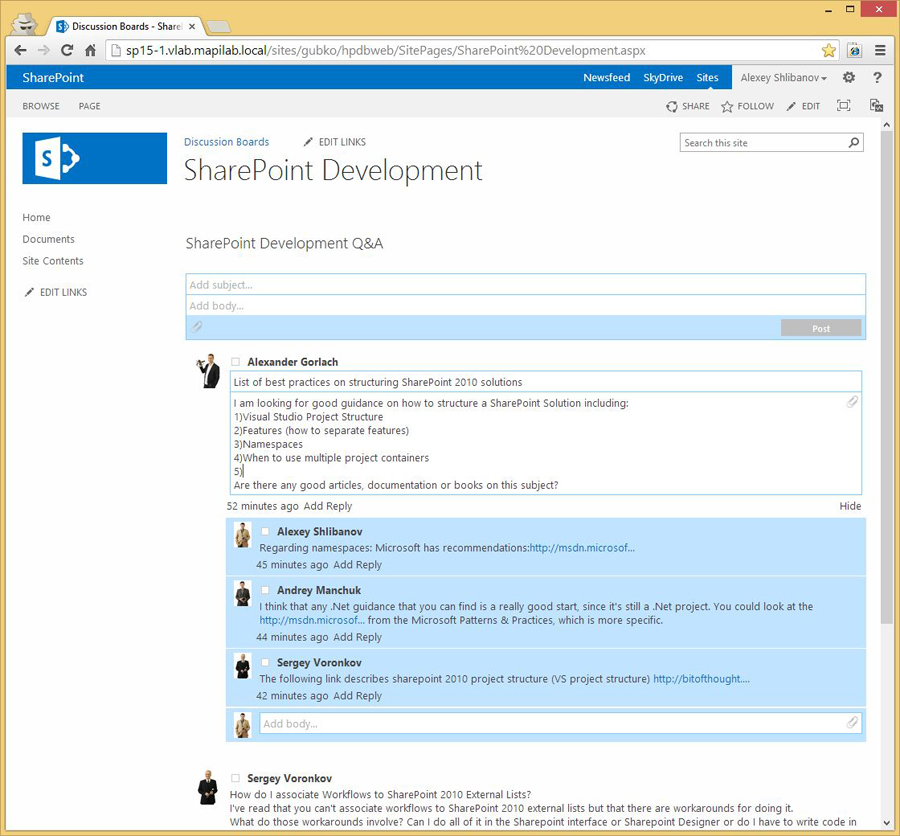Open msdn link in Alexey Shlibanov's reply
The height and width of the screenshot is (836, 900).
coord(582,548)
